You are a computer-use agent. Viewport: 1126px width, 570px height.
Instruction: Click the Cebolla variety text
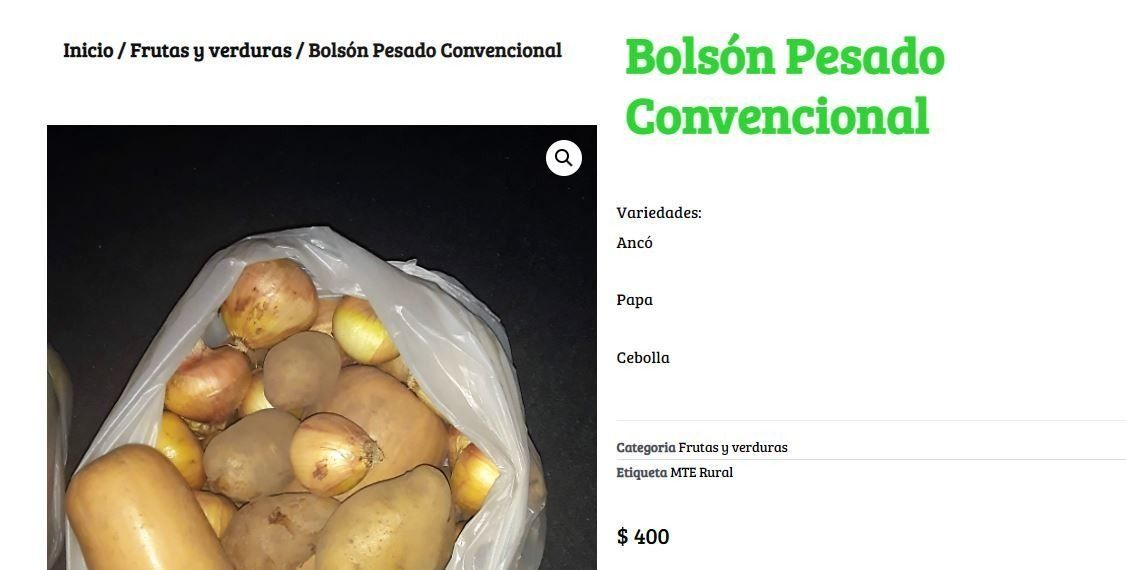pyautogui.click(x=643, y=358)
